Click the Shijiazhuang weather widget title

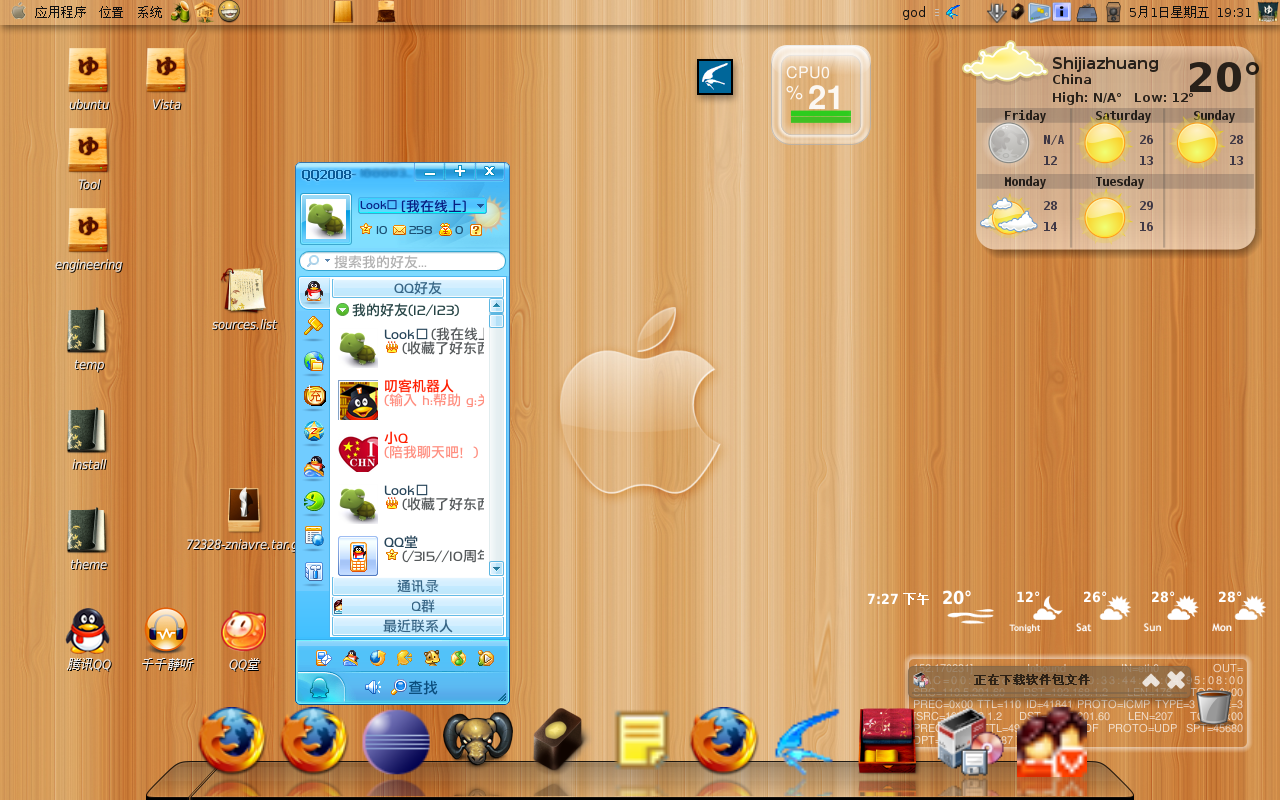[x=1105, y=63]
